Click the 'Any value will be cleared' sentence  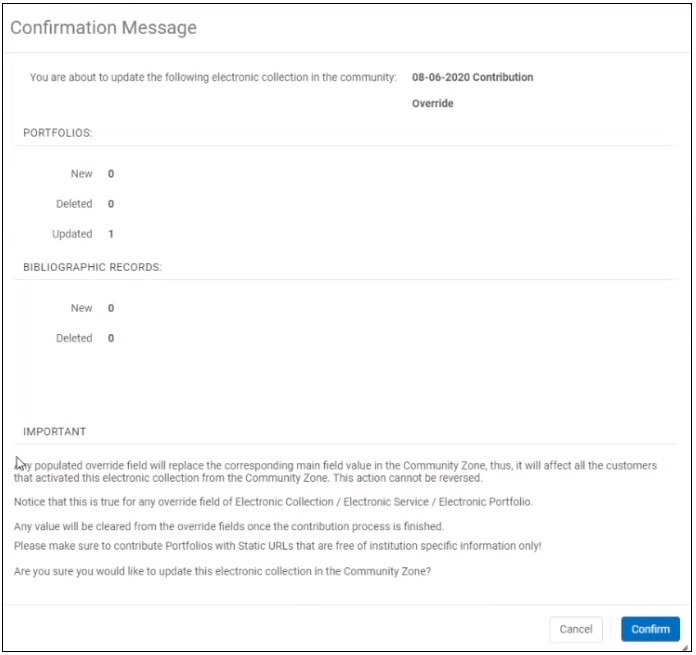click(x=228, y=526)
